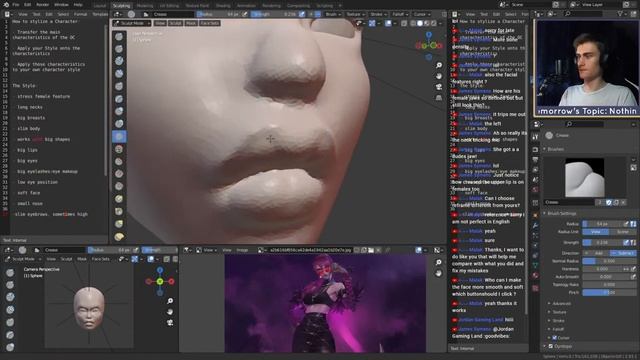Click the pan hand gizmo in main viewport

(x=439, y=76)
